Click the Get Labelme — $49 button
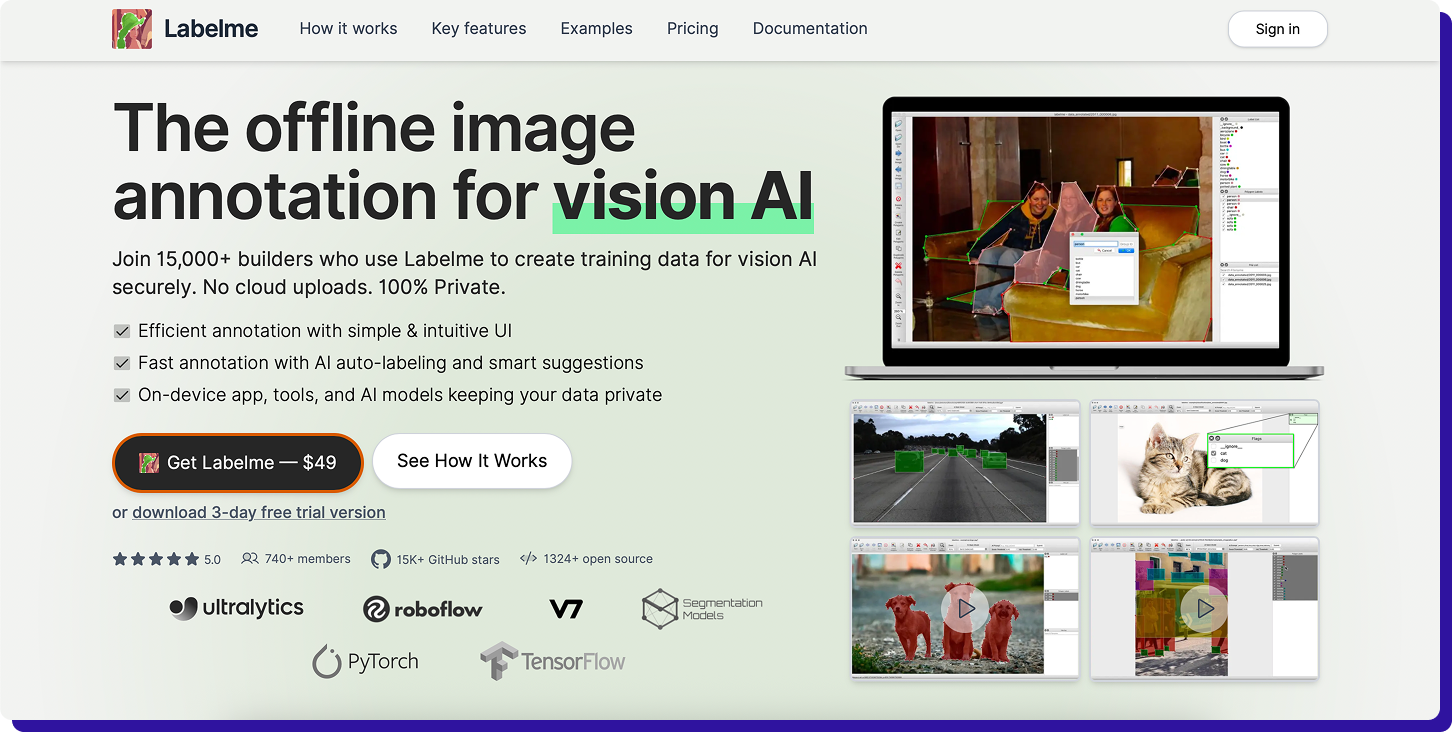1452x732 pixels. coord(237,462)
